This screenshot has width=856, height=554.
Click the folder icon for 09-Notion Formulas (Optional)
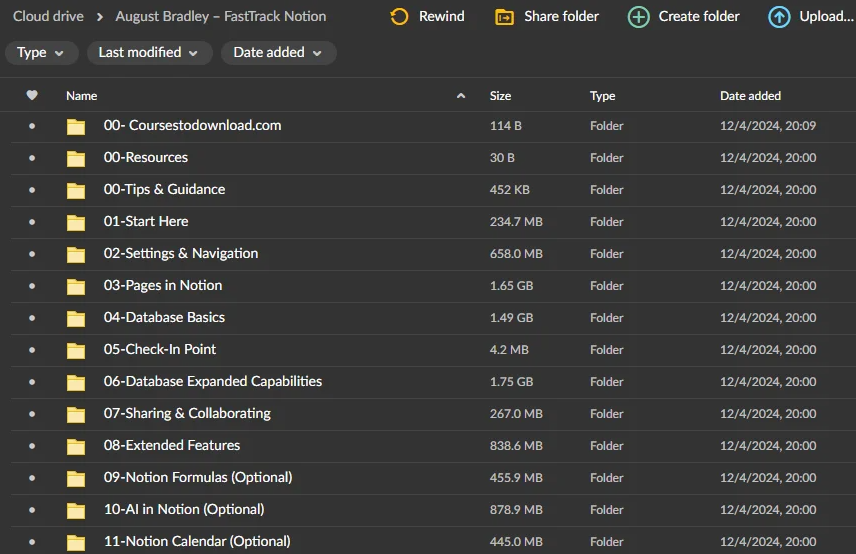pyautogui.click(x=76, y=478)
